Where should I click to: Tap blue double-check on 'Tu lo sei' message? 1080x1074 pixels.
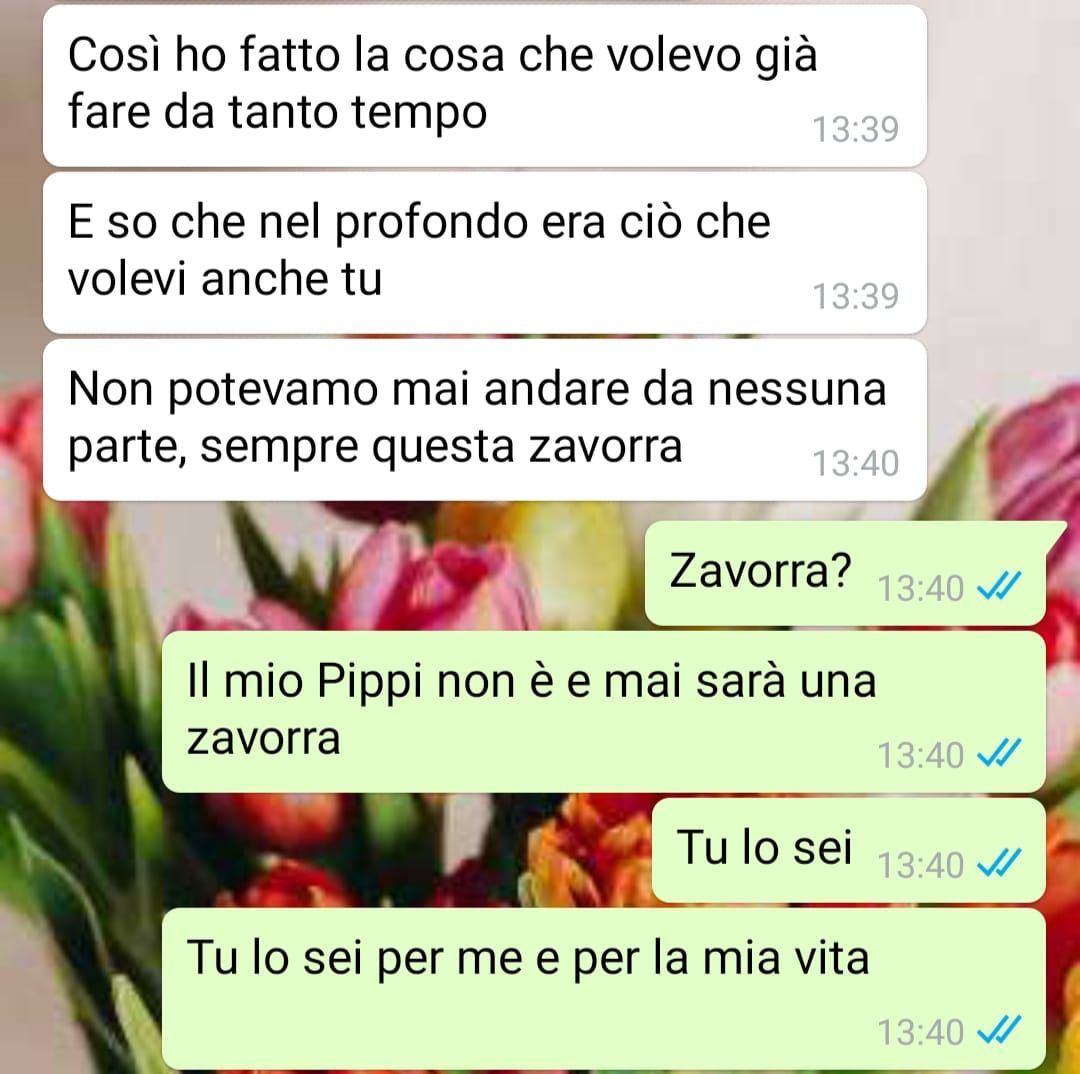tap(999, 864)
